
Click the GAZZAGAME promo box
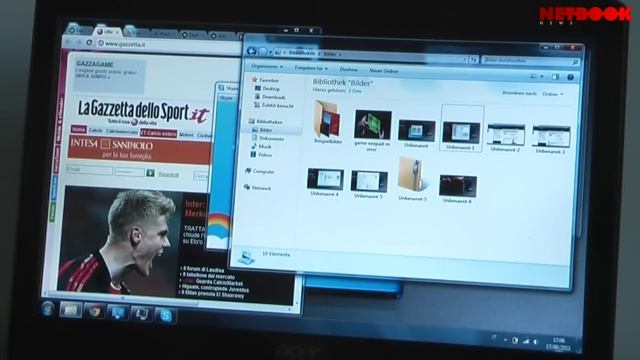pyautogui.click(x=109, y=76)
